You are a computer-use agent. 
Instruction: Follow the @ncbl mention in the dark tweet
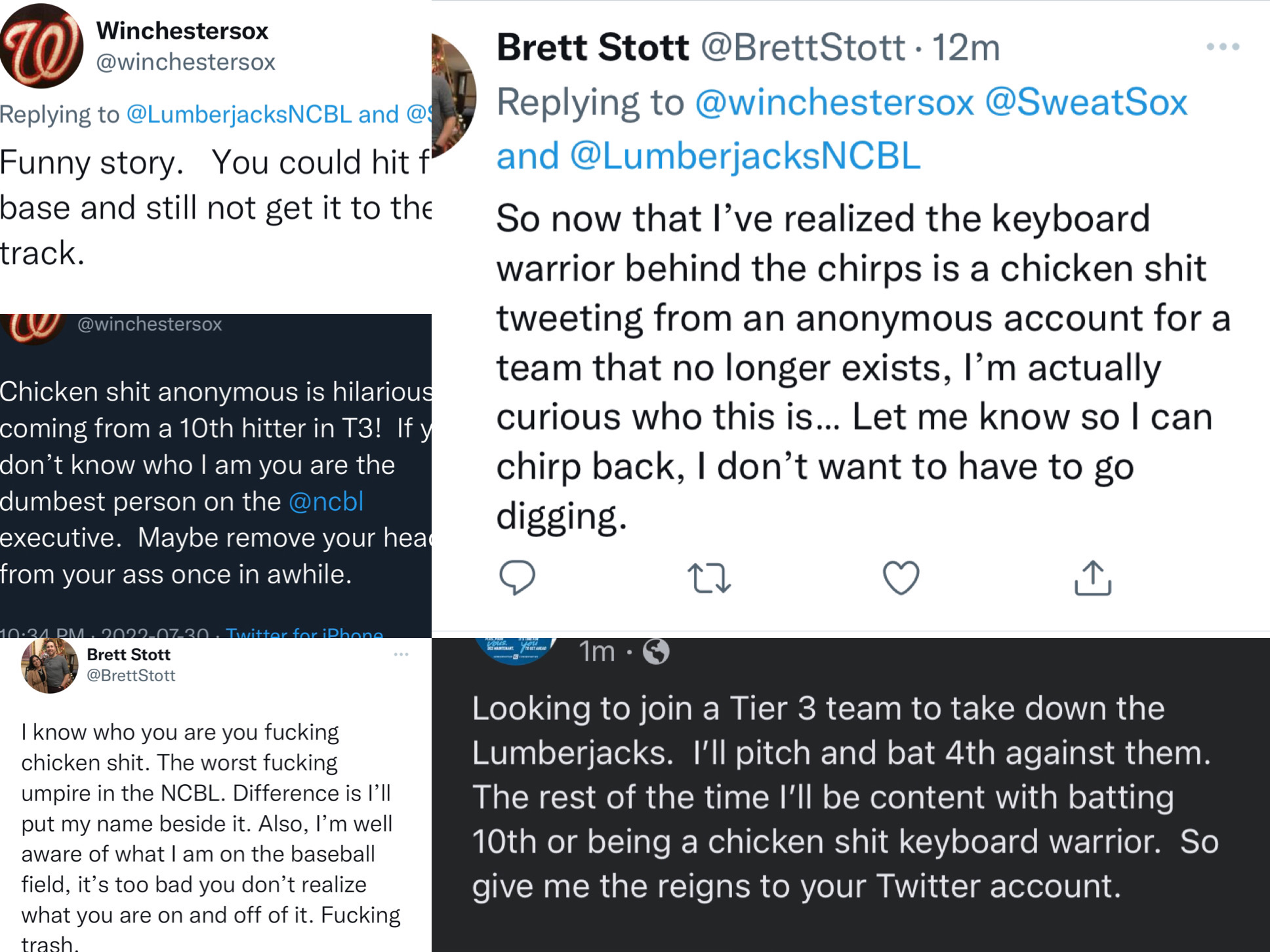click(x=326, y=502)
